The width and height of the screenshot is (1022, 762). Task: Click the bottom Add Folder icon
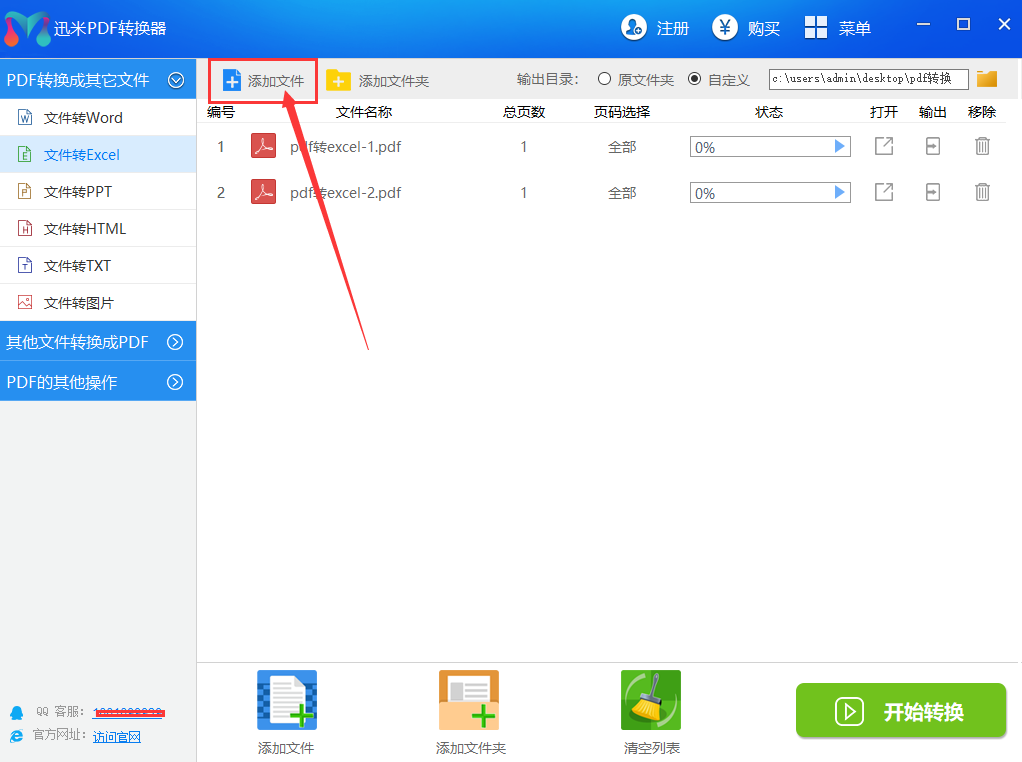(x=469, y=700)
